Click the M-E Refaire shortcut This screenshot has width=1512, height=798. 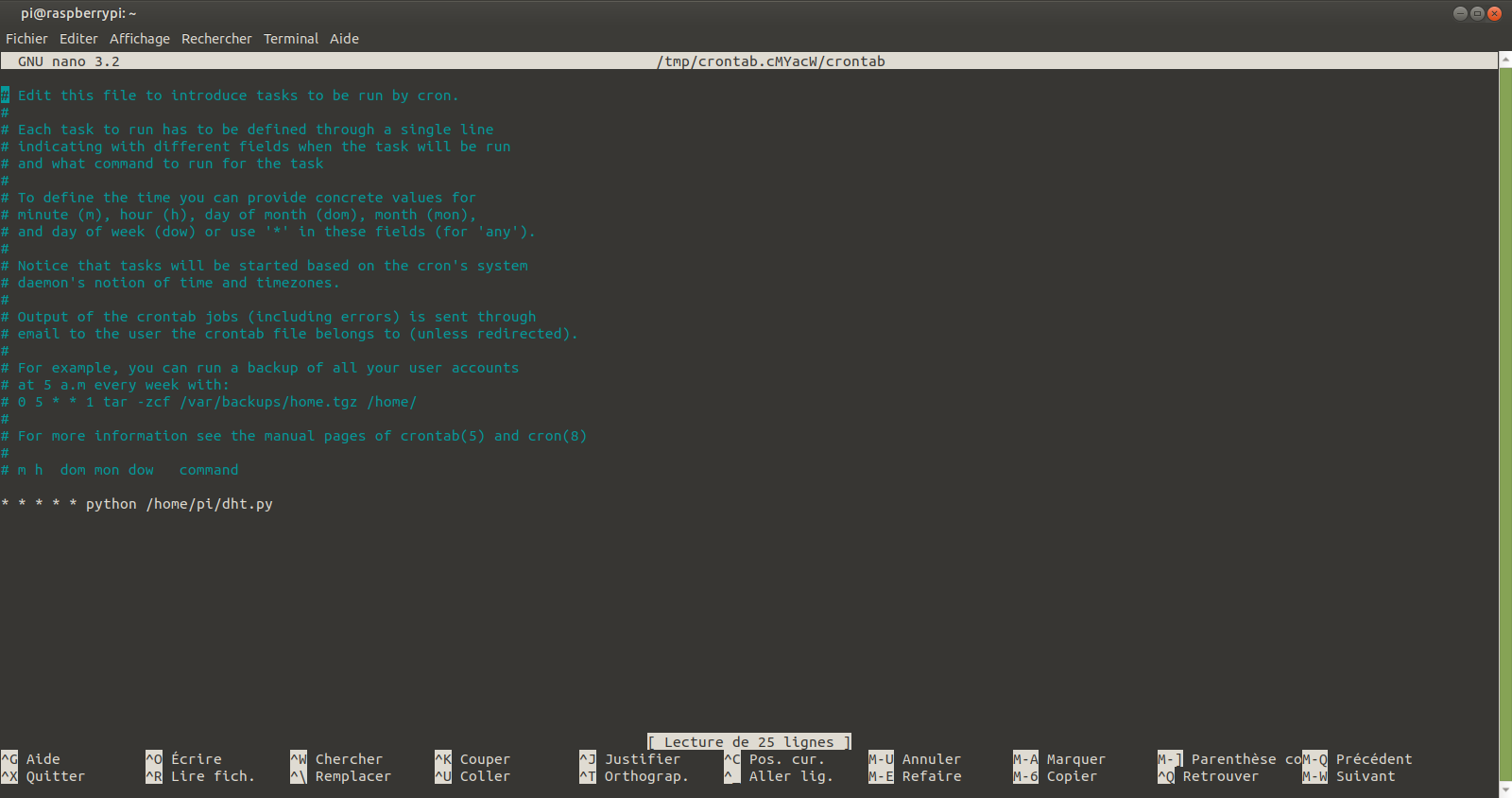[915, 776]
